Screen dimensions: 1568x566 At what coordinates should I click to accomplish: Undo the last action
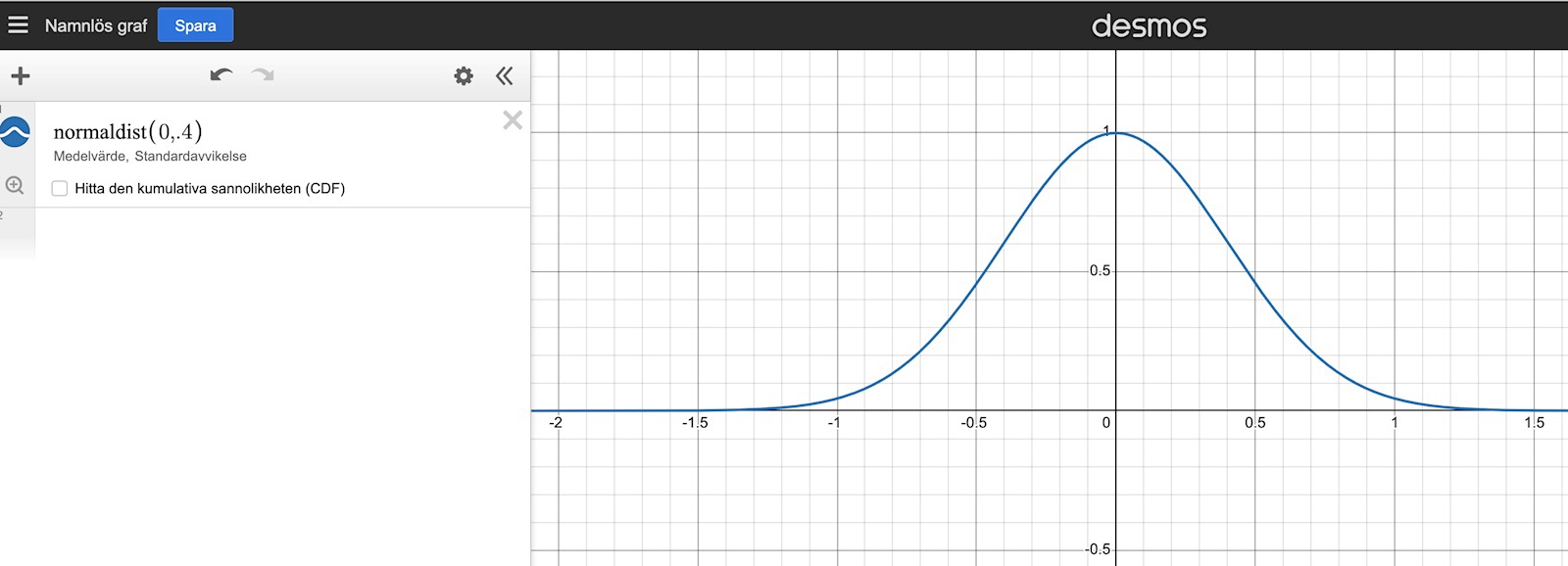[x=221, y=75]
